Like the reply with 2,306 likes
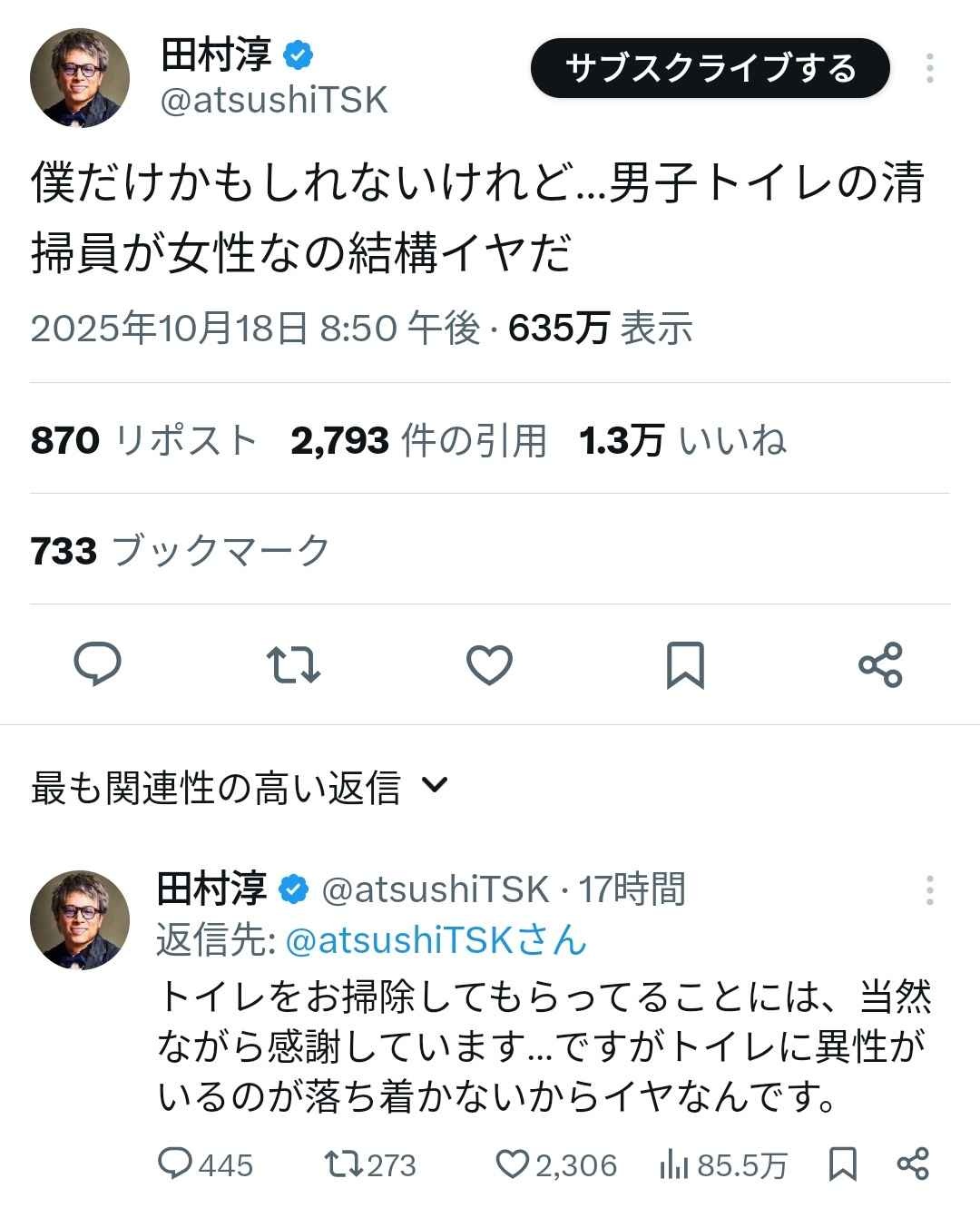This screenshot has width=980, height=1208. coord(515,1164)
